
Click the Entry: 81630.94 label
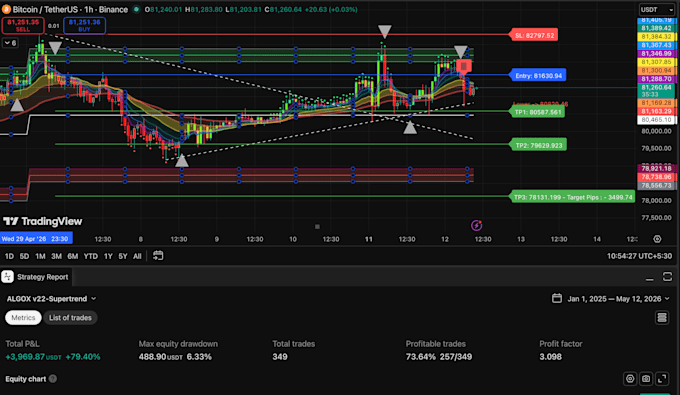coord(538,75)
